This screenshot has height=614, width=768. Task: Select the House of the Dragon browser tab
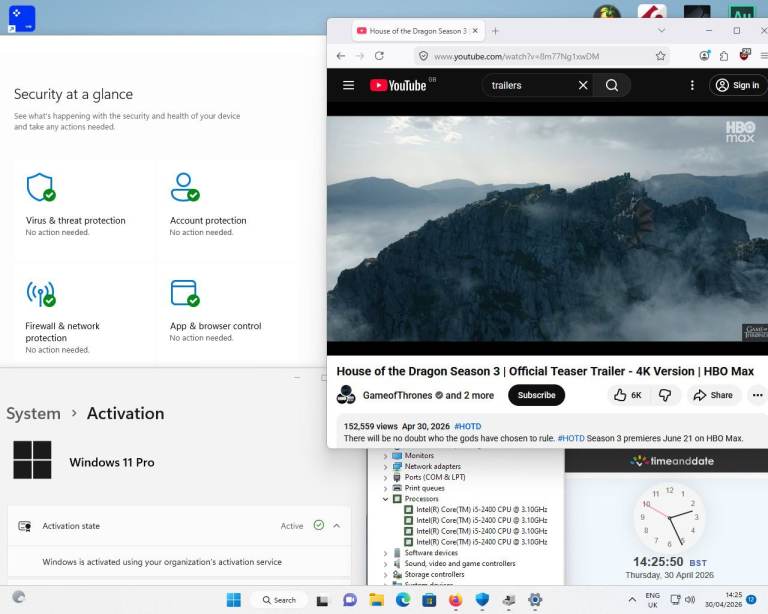(412, 31)
